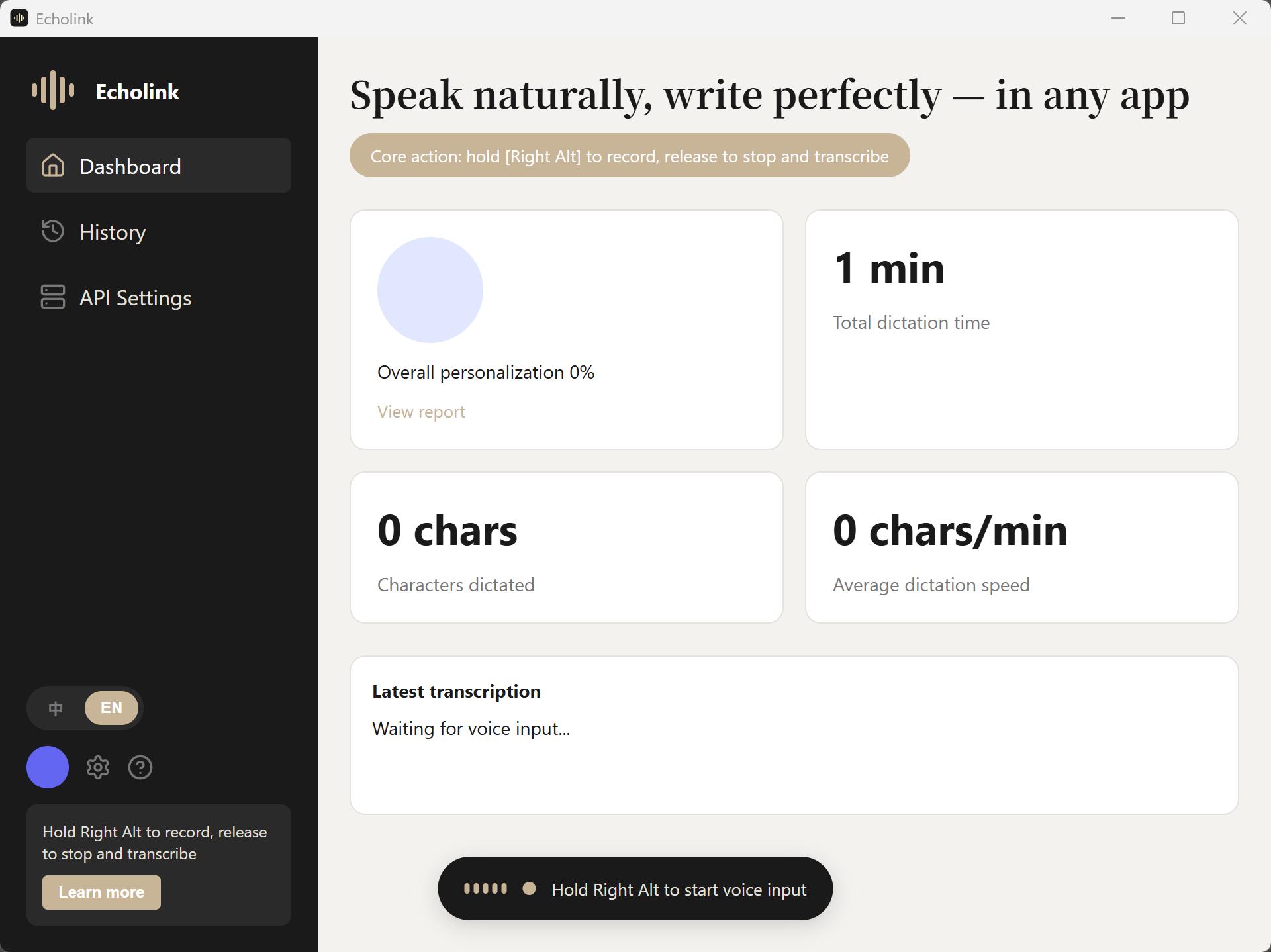Image resolution: width=1271 pixels, height=952 pixels.
Task: Click 'Waiting for voice input...' text
Action: (471, 728)
